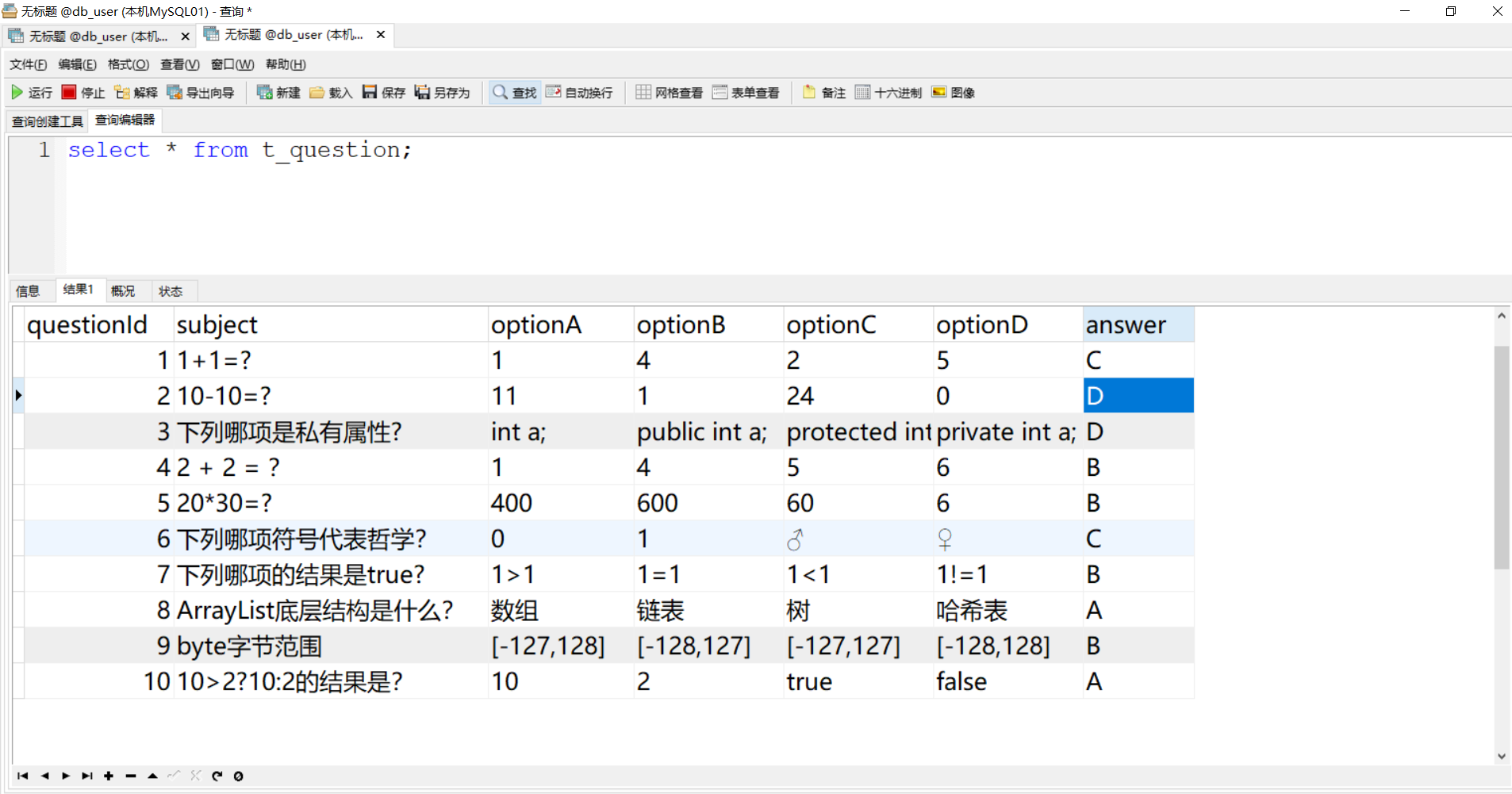Select cell '20*30=?'

click(x=330, y=503)
